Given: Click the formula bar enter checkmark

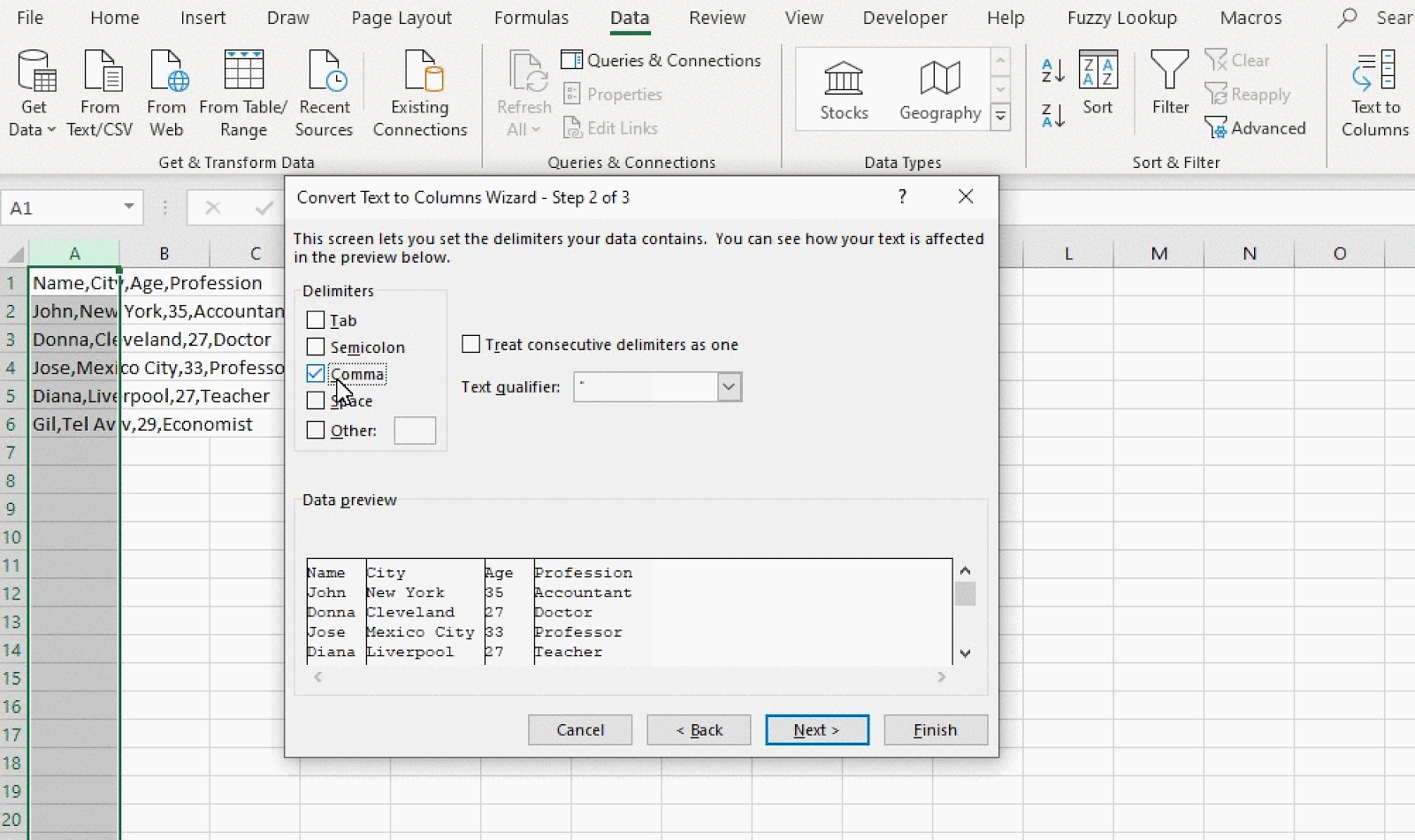Looking at the screenshot, I should [x=264, y=208].
